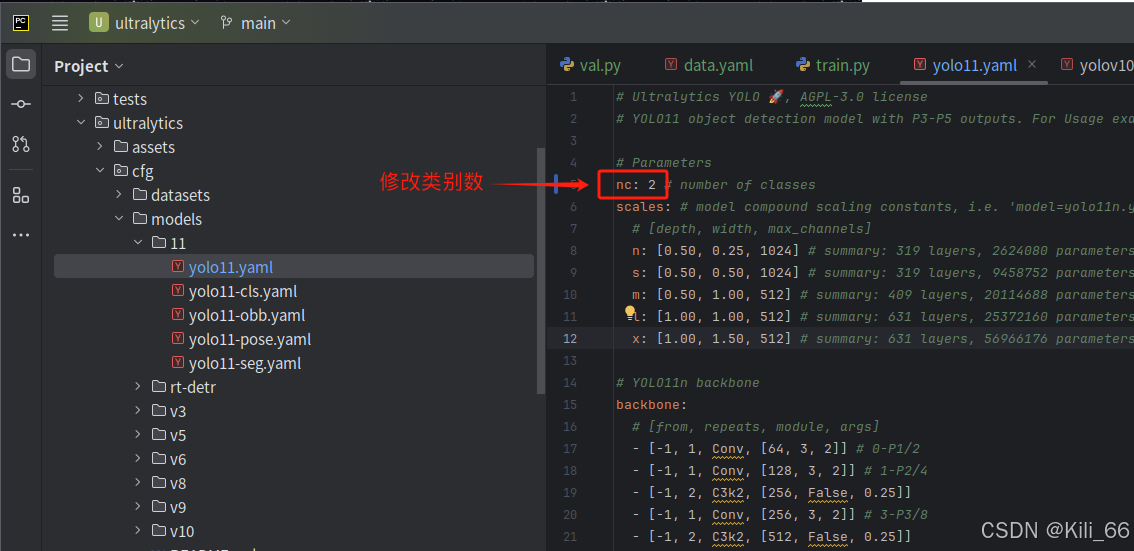Collapse the ultralytics folder

tap(81, 123)
